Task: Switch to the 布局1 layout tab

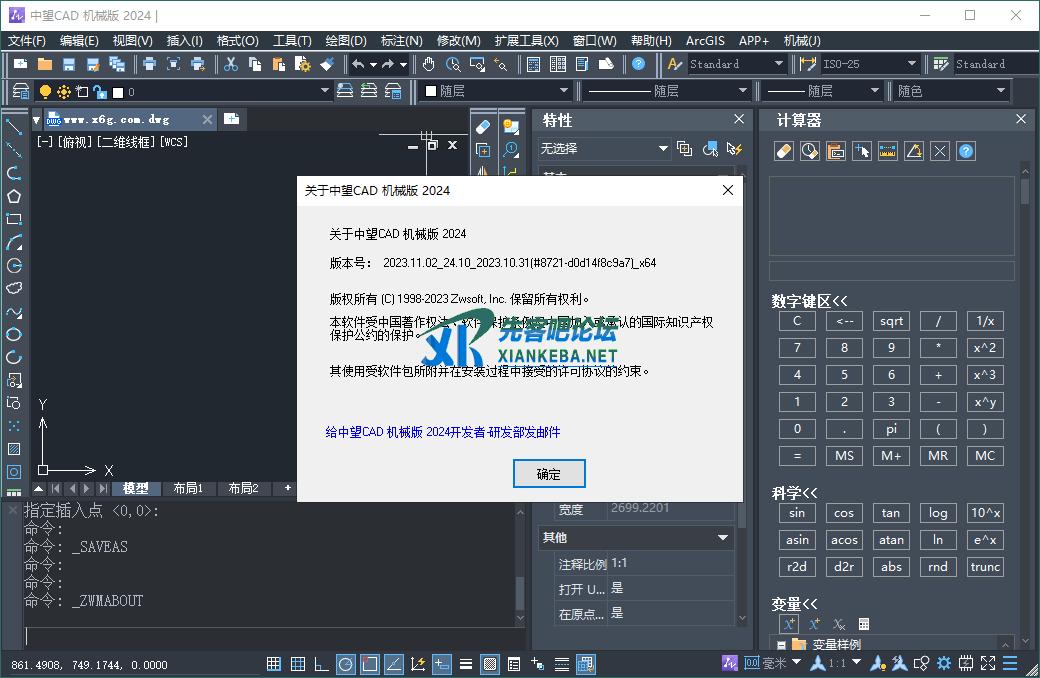Action: pyautogui.click(x=188, y=488)
